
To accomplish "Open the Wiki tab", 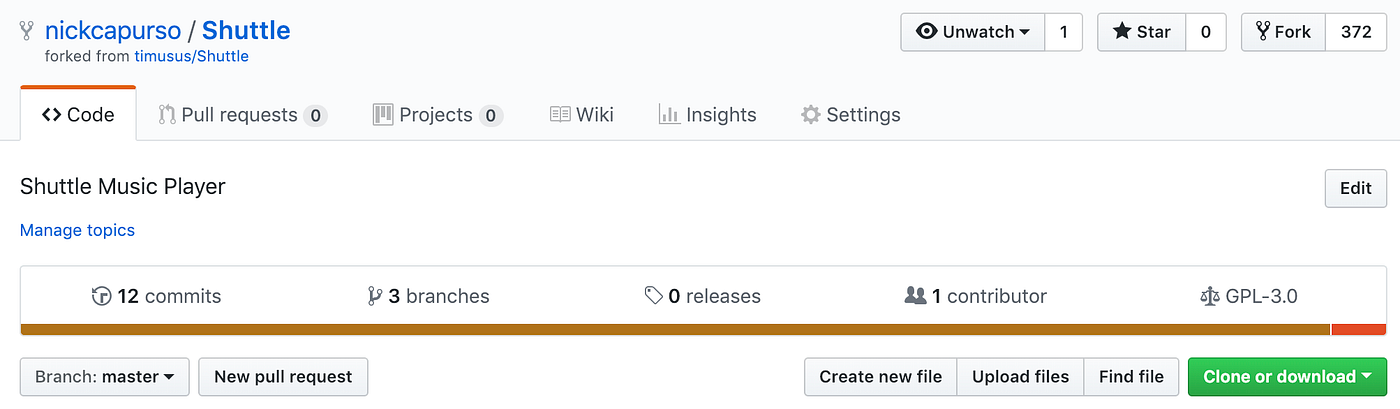I will click(x=582, y=115).
